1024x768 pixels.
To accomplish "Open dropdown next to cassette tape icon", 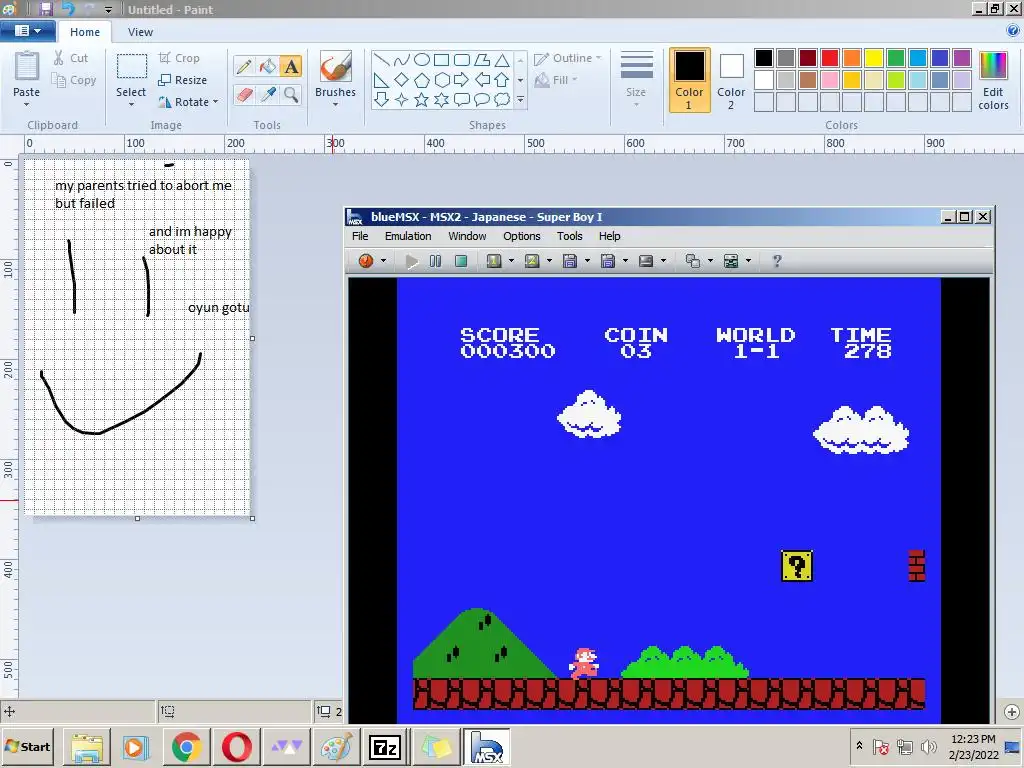I will click(x=664, y=261).
